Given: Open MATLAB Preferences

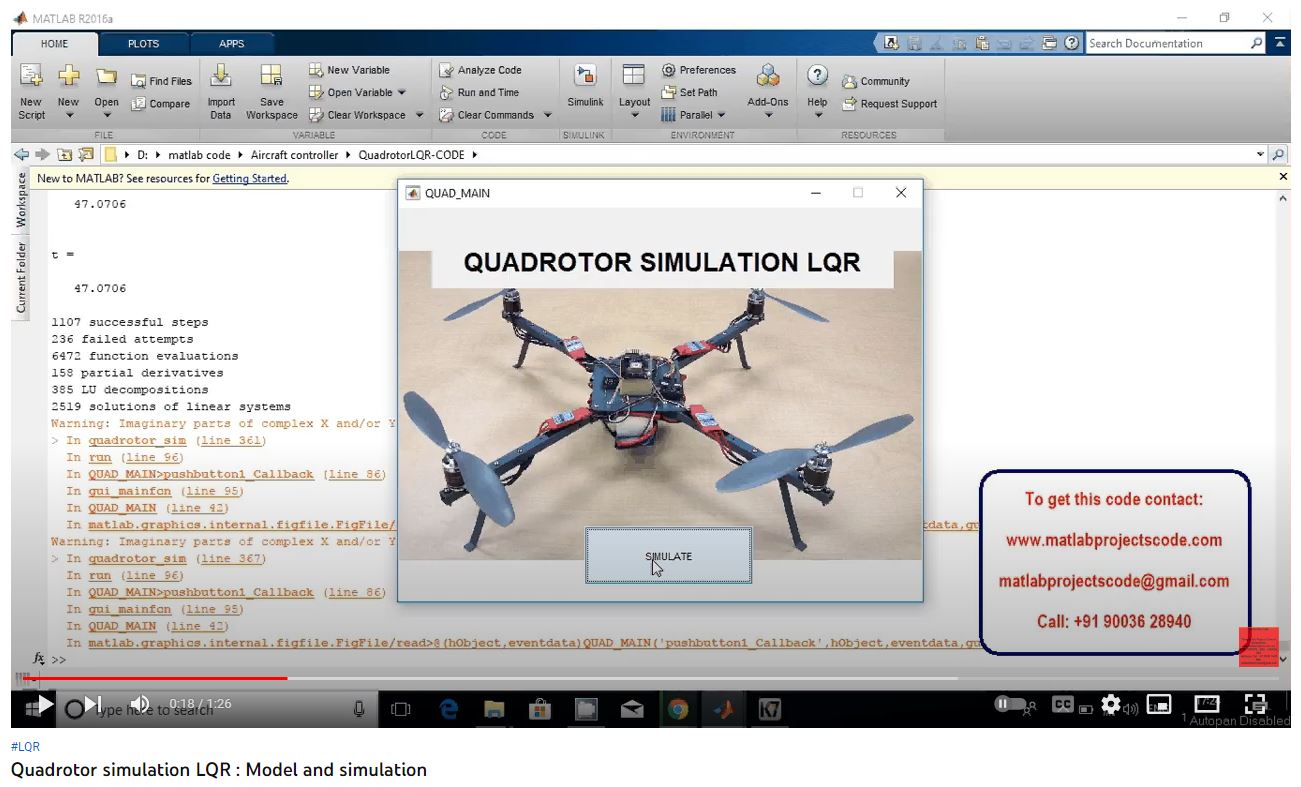Looking at the screenshot, I should [x=699, y=70].
